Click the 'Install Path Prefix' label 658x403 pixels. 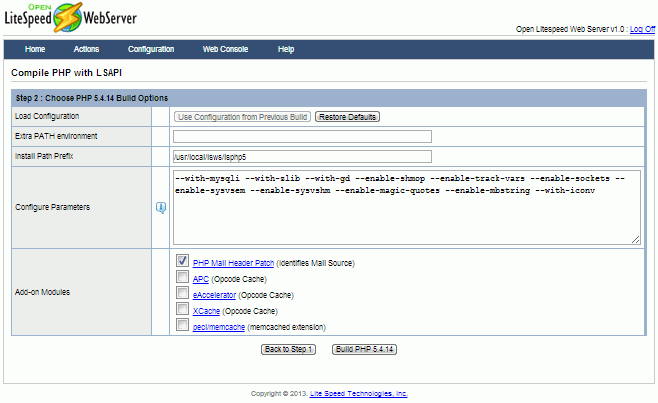coord(44,156)
